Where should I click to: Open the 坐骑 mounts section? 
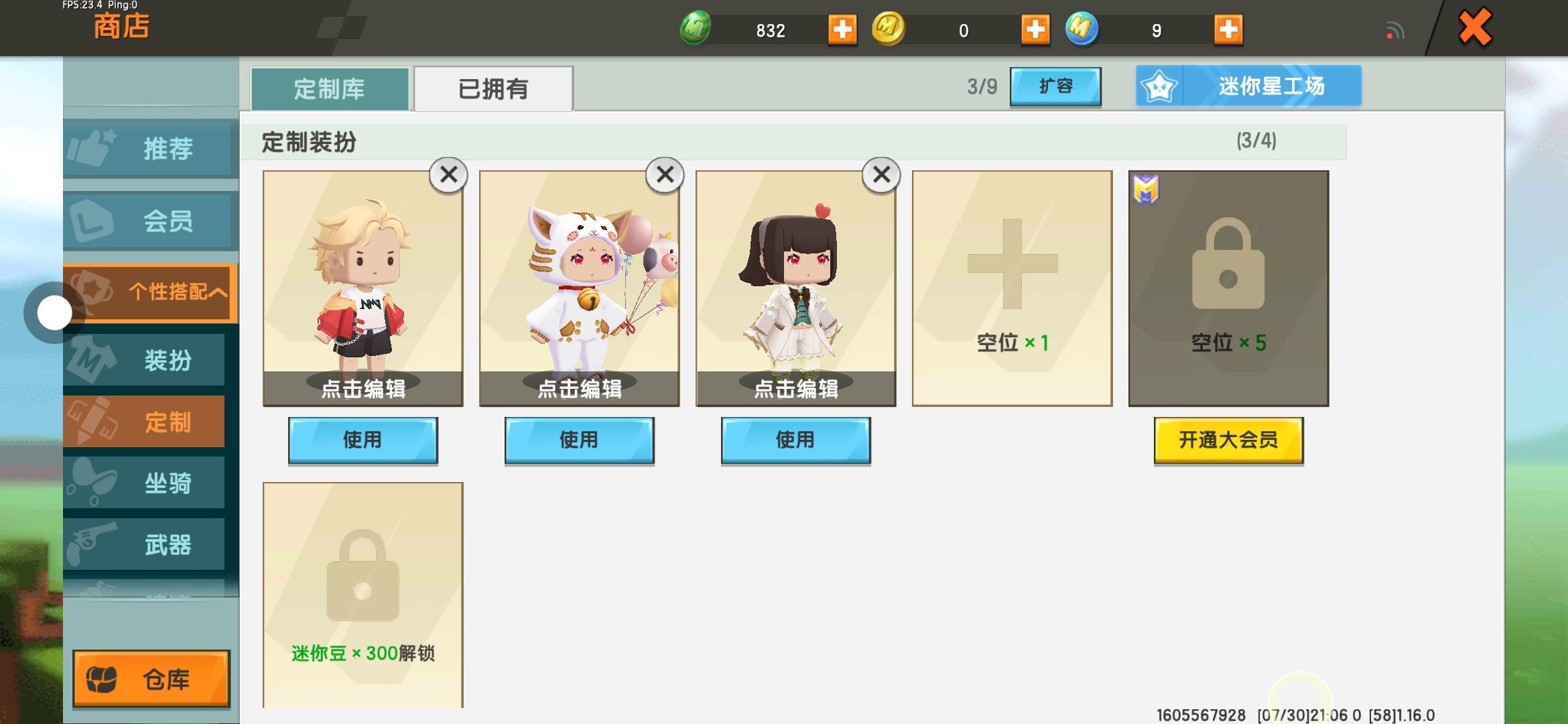pos(144,483)
